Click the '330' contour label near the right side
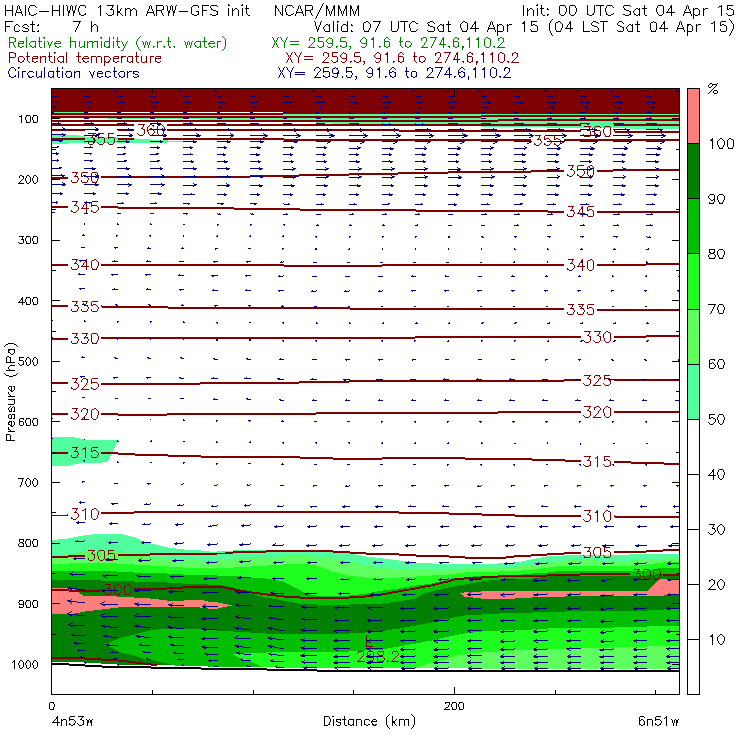 click(597, 337)
